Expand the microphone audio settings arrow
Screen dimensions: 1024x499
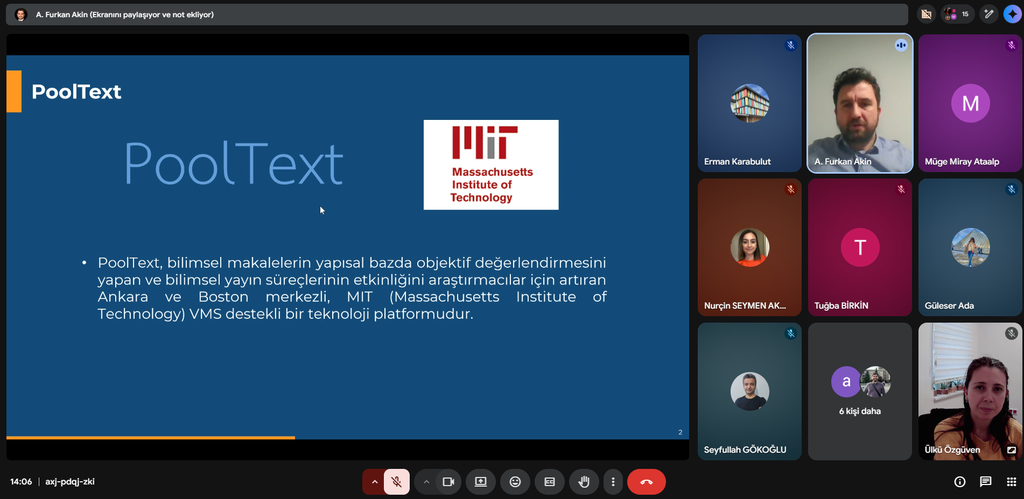(375, 482)
